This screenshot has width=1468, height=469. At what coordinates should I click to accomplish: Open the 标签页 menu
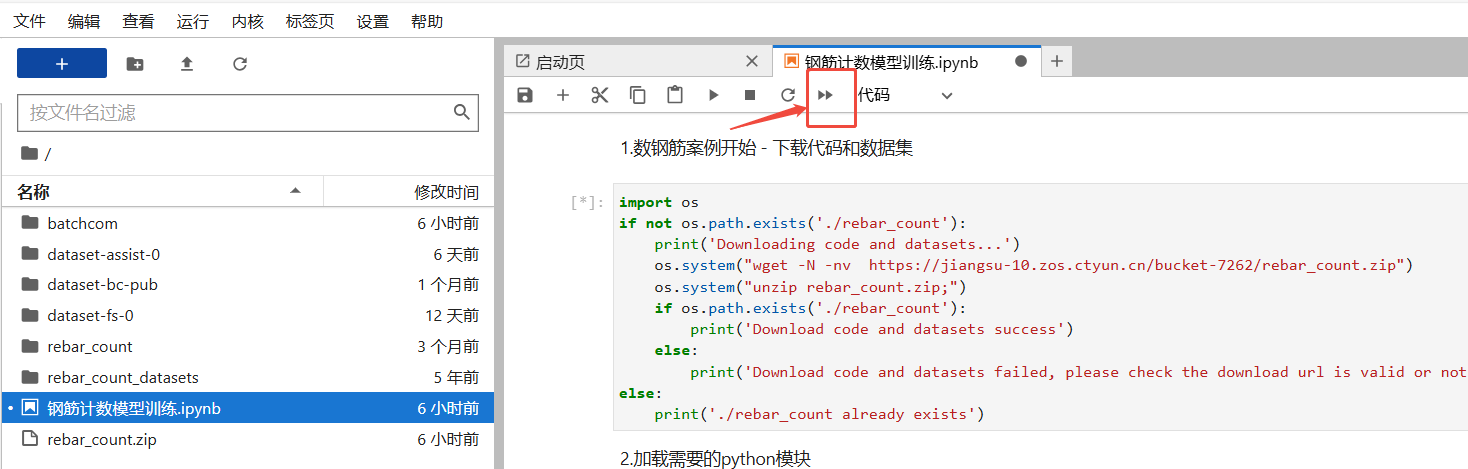(x=310, y=21)
